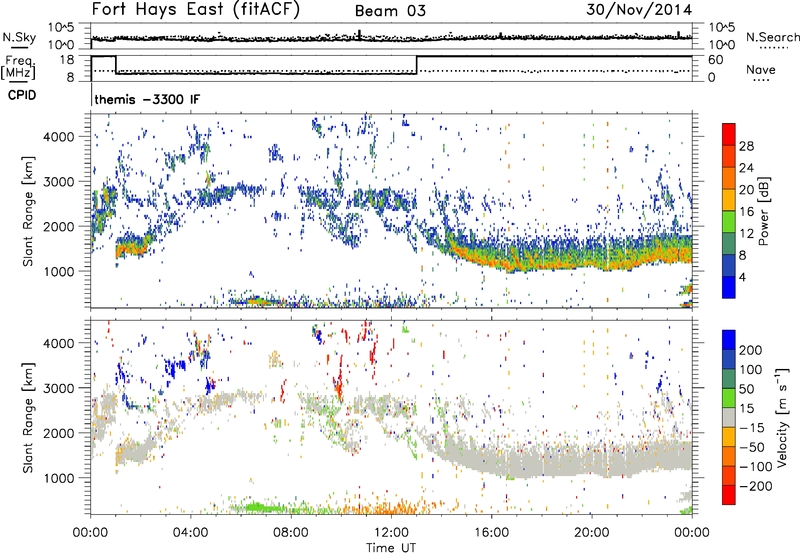Select the 'themis -3300 IF' text
The height and width of the screenshot is (554, 800).
[147, 99]
